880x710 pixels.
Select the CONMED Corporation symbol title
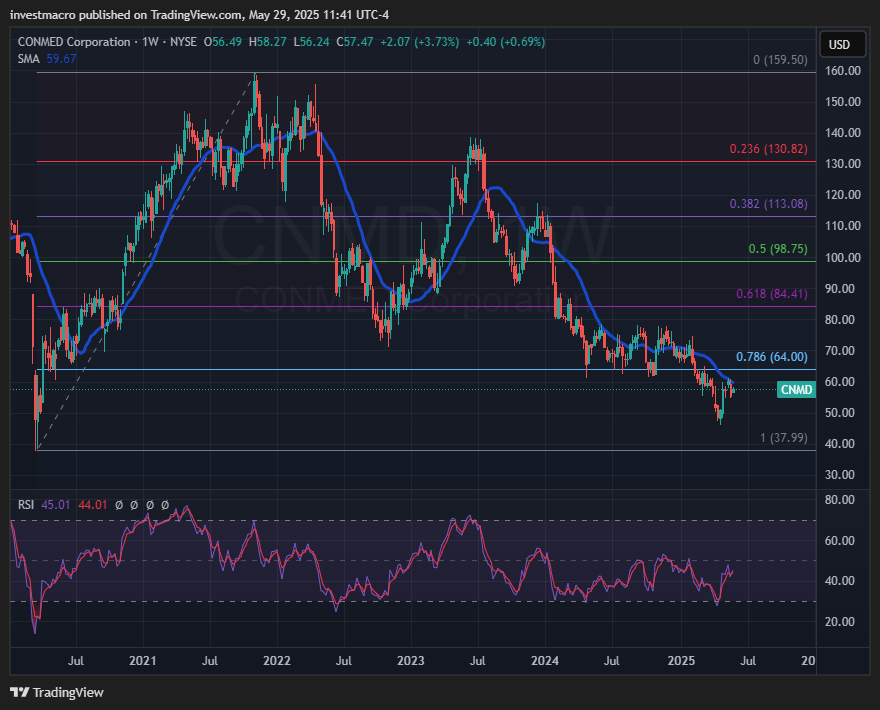point(74,42)
